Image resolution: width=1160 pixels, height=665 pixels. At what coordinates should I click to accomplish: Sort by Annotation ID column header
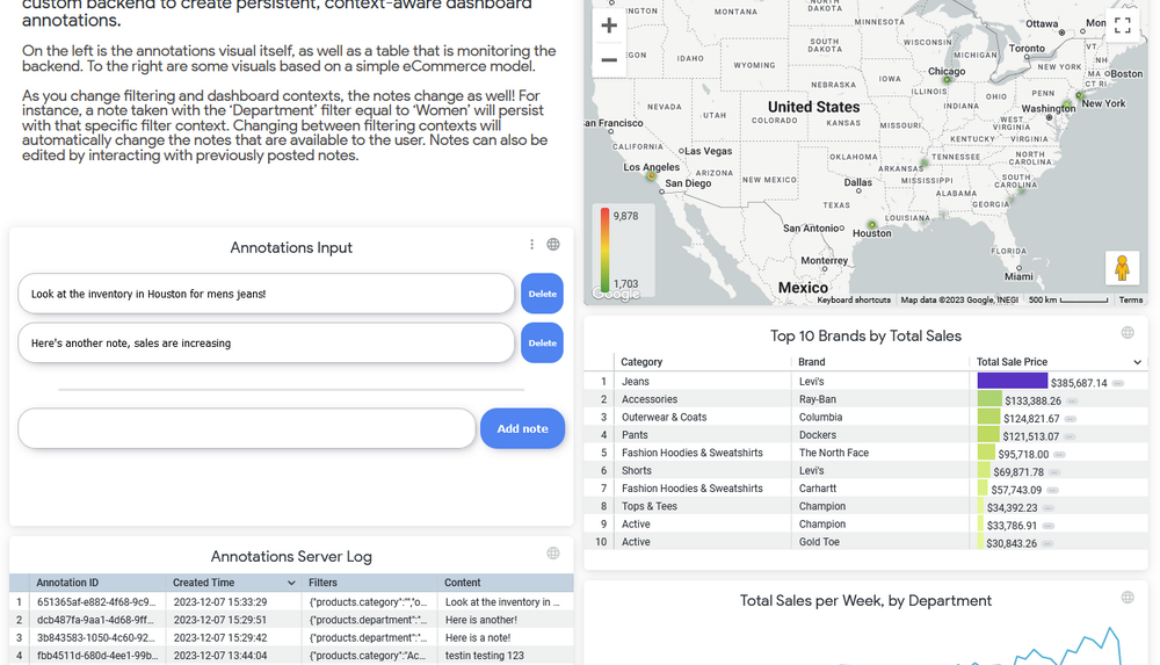[x=67, y=583]
